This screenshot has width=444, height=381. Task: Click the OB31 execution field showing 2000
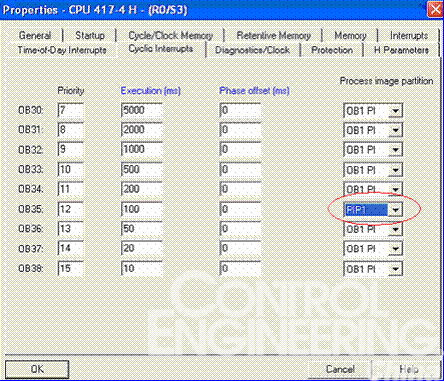(x=142, y=130)
